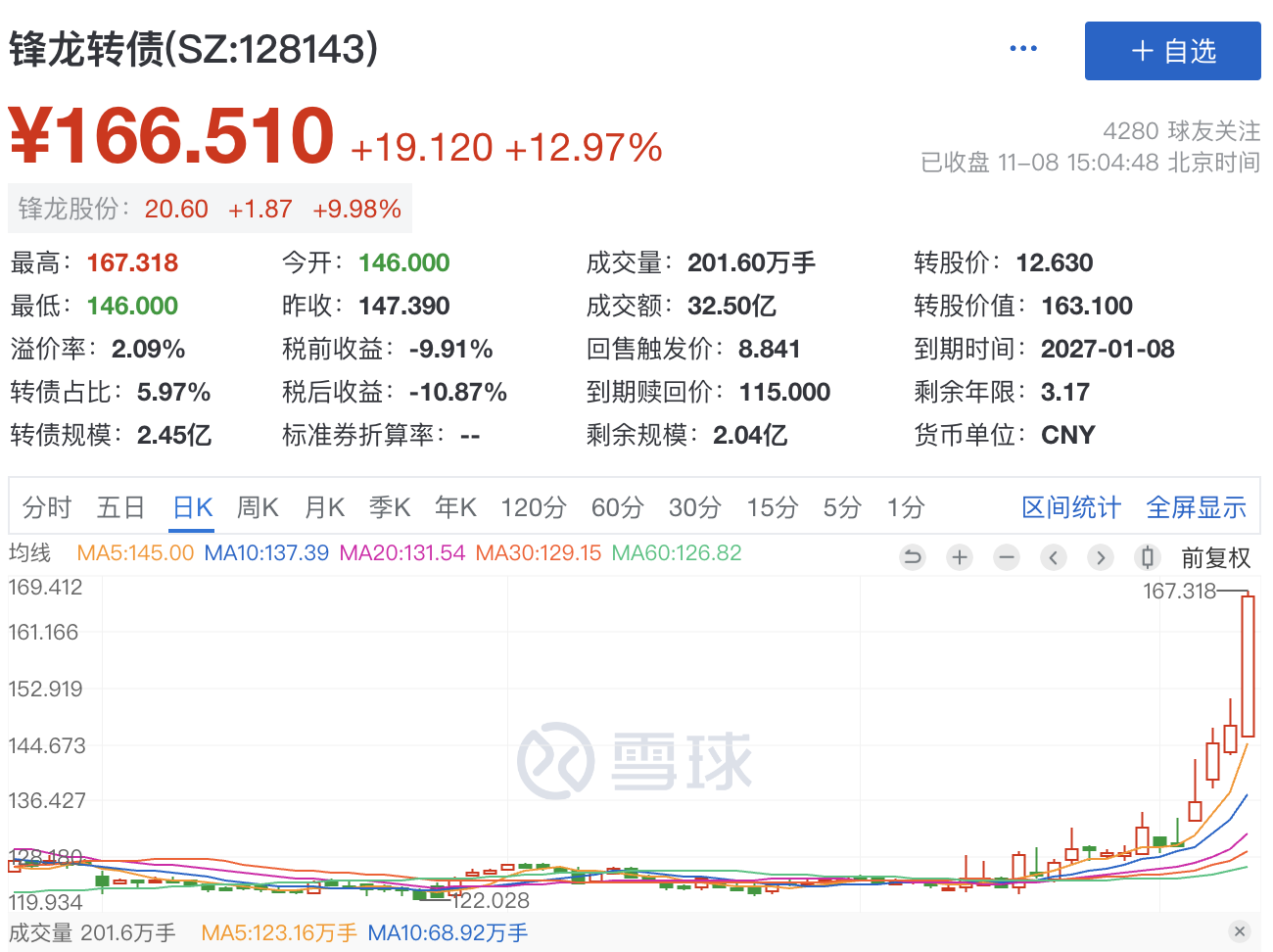
Task: Zoom out the K-line chart
Action: 1006,557
